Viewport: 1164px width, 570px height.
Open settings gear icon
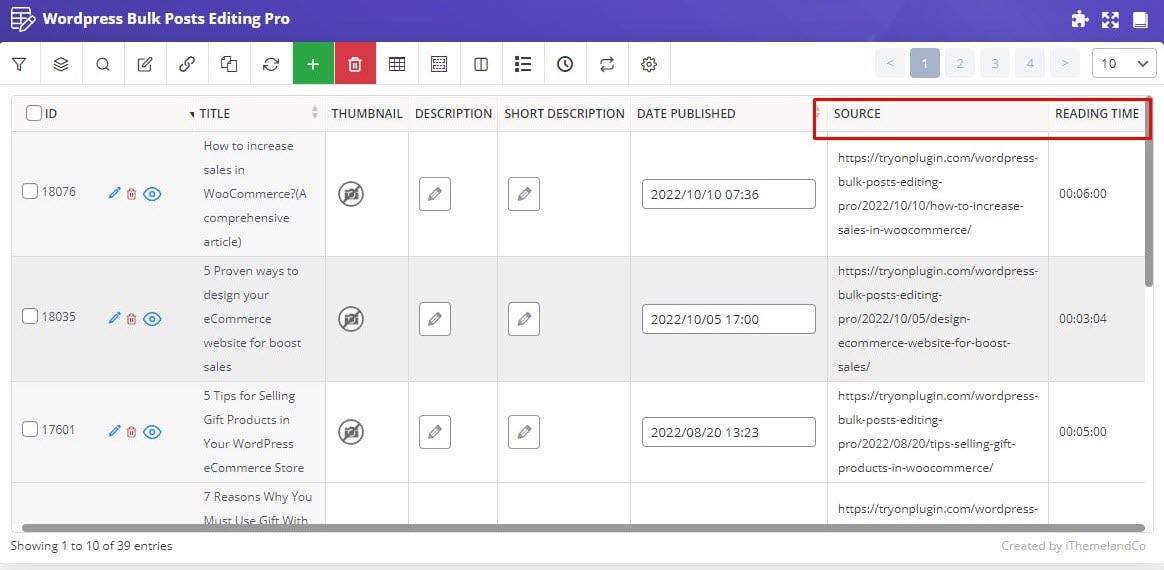point(649,64)
